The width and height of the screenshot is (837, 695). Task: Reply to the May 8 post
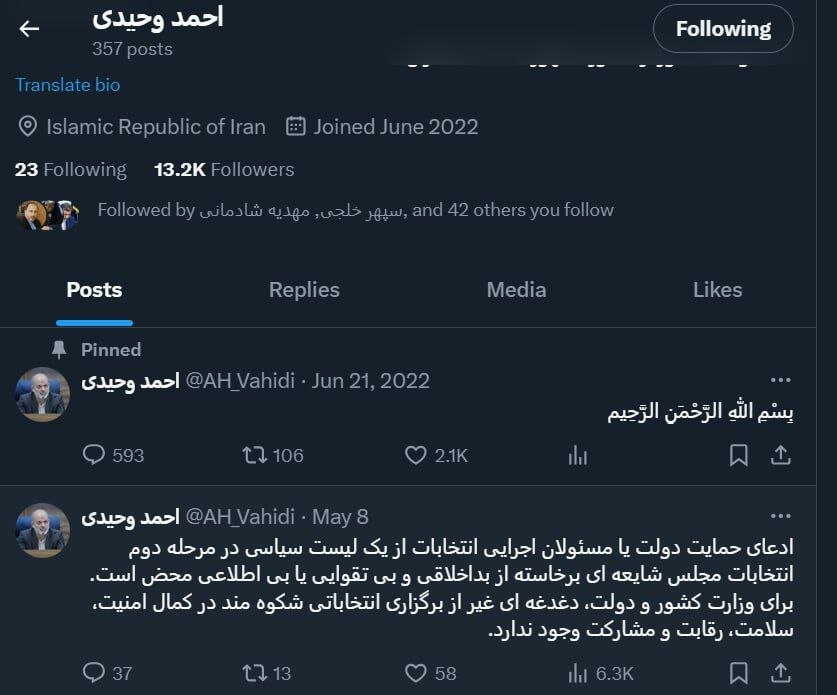tap(94, 673)
